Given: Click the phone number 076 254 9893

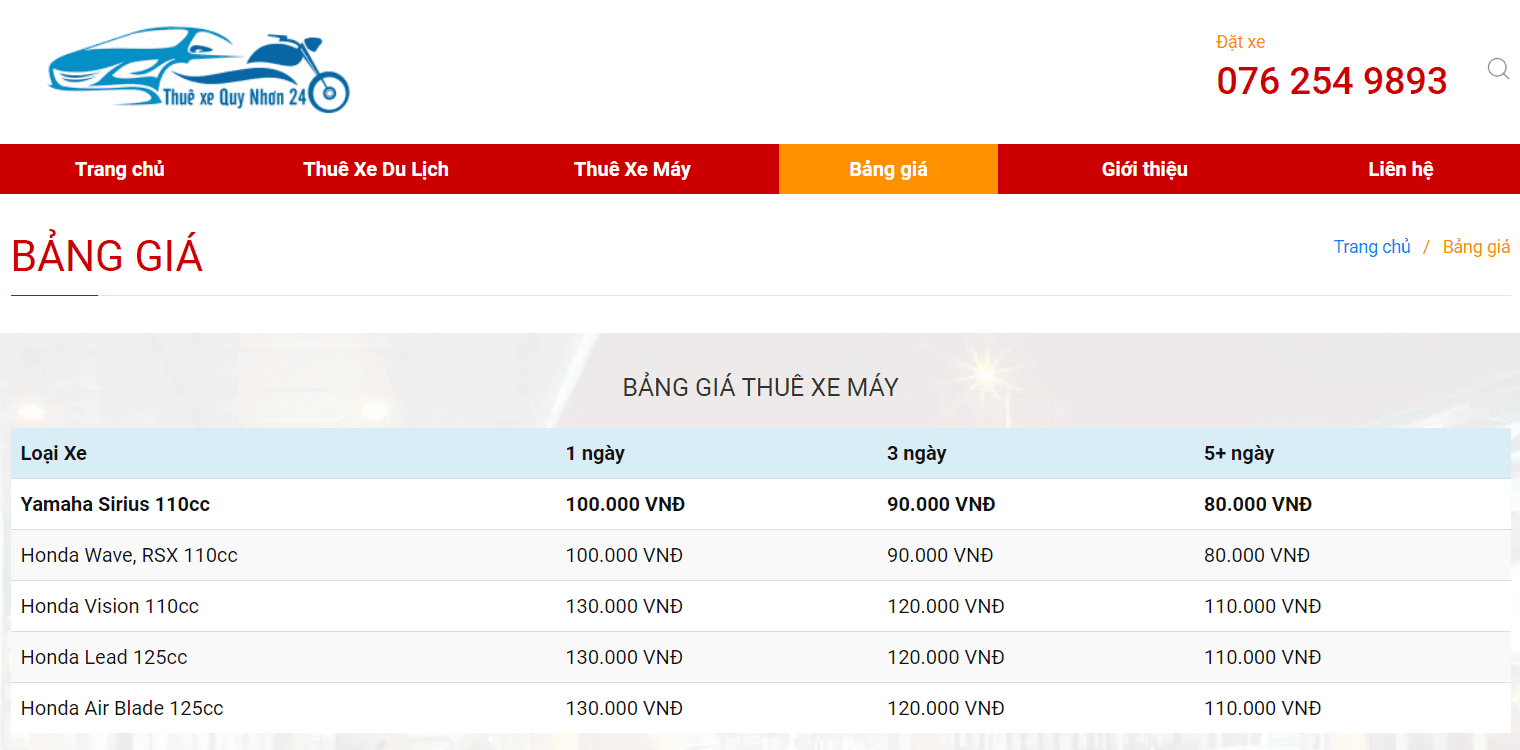Looking at the screenshot, I should [x=1331, y=81].
